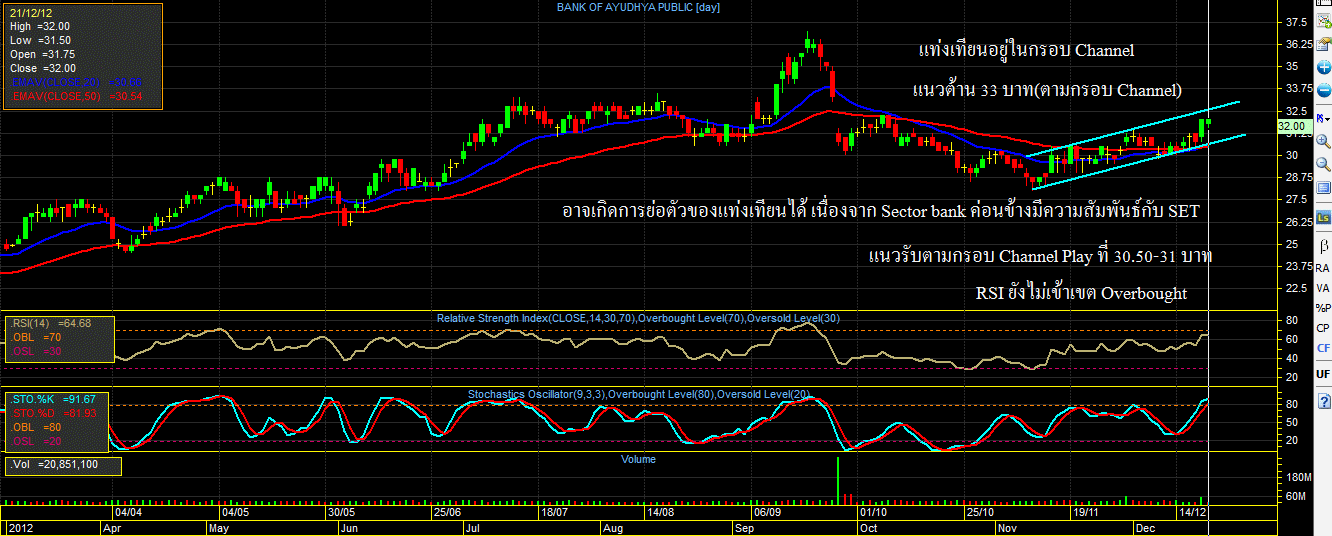
Task: Click the STO.%K =91.67 legend entry
Action: click(x=53, y=399)
